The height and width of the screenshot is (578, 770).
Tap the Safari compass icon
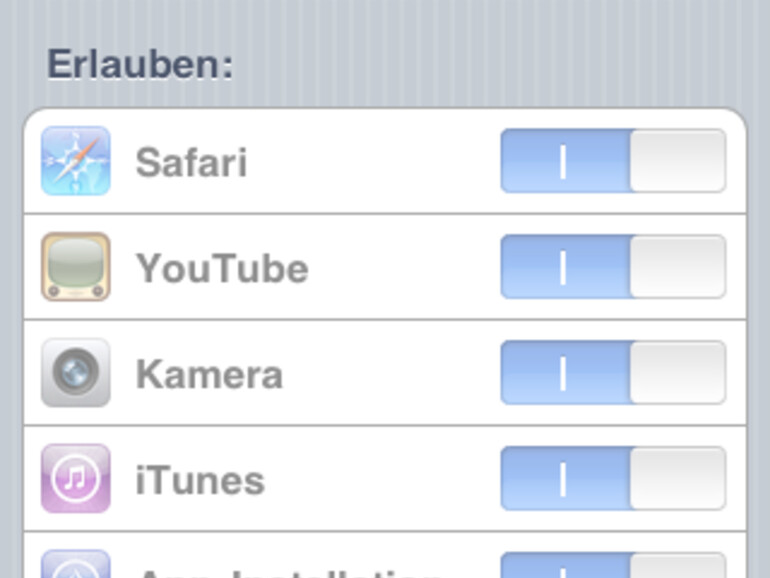click(76, 161)
